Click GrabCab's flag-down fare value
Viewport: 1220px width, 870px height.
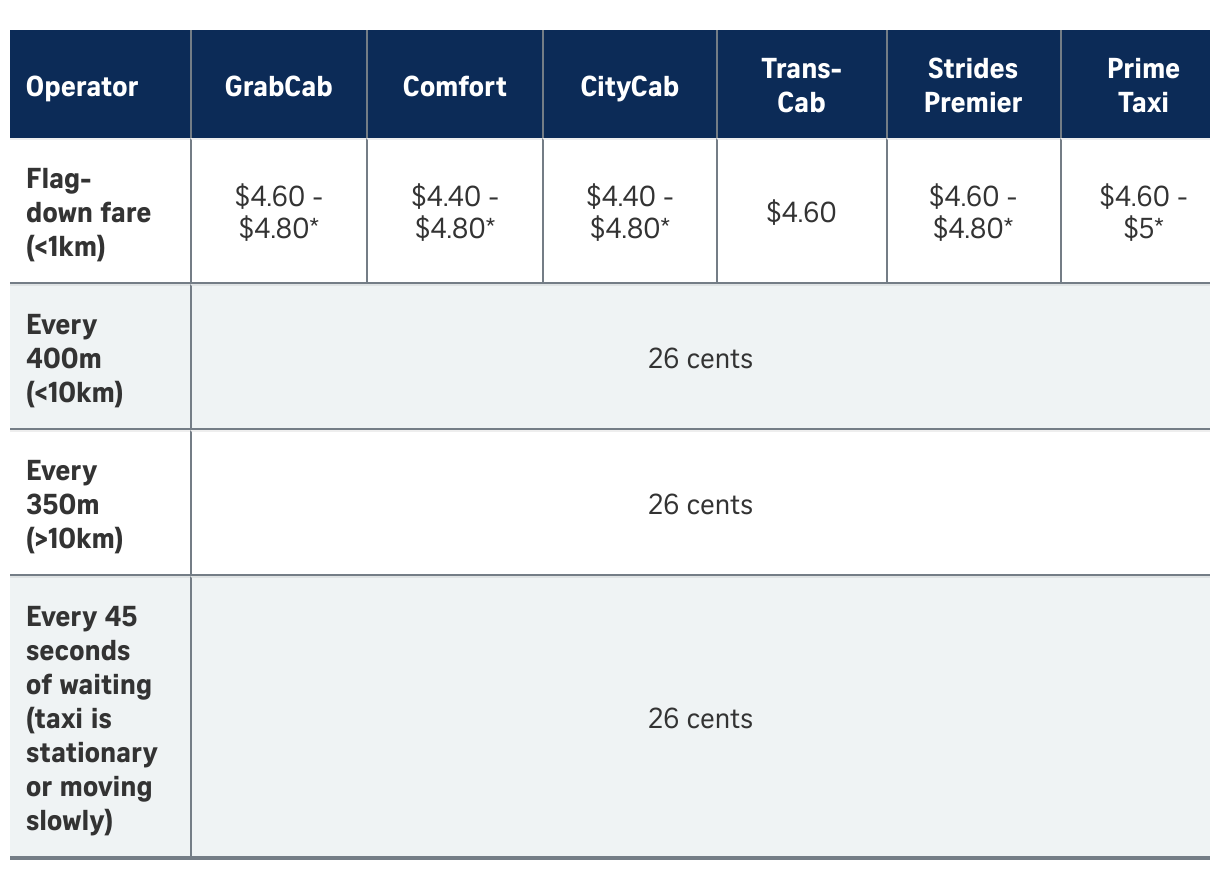(x=278, y=212)
